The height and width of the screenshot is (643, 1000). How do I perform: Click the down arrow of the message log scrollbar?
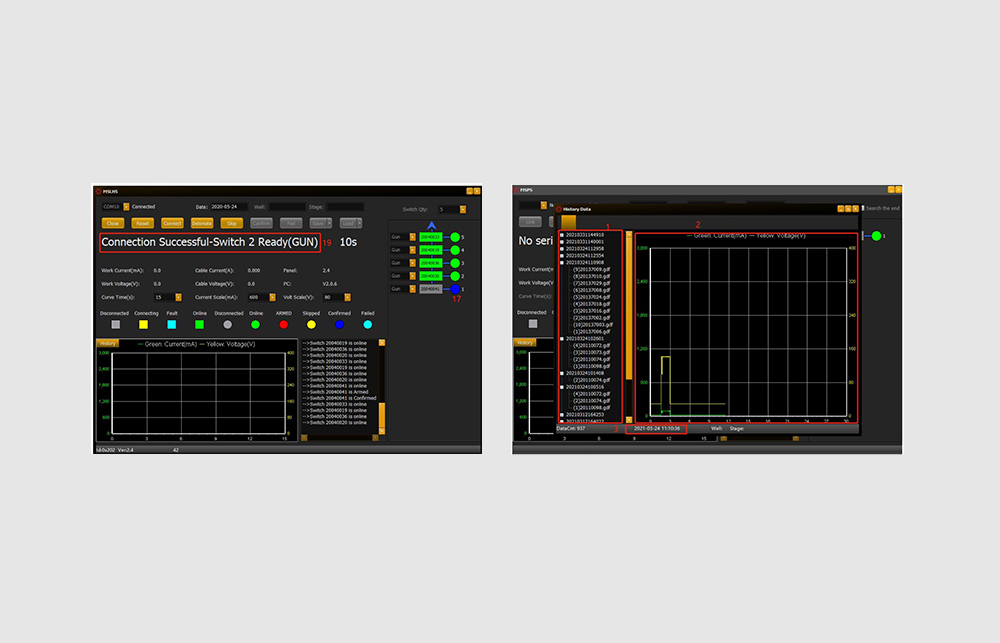click(x=382, y=431)
